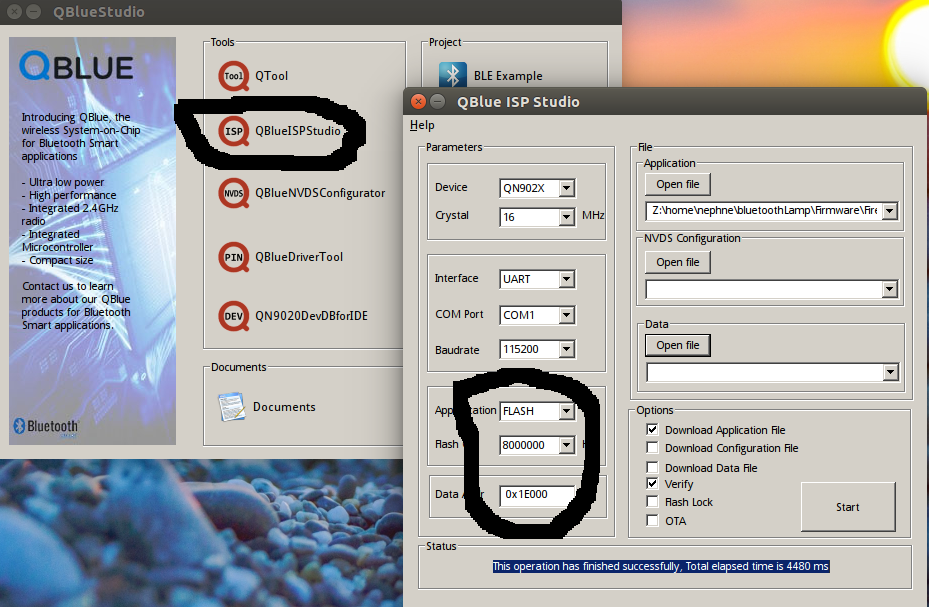Expand the Flash 8000000 clock dropdown
This screenshot has height=607, width=929.
pyautogui.click(x=566, y=445)
